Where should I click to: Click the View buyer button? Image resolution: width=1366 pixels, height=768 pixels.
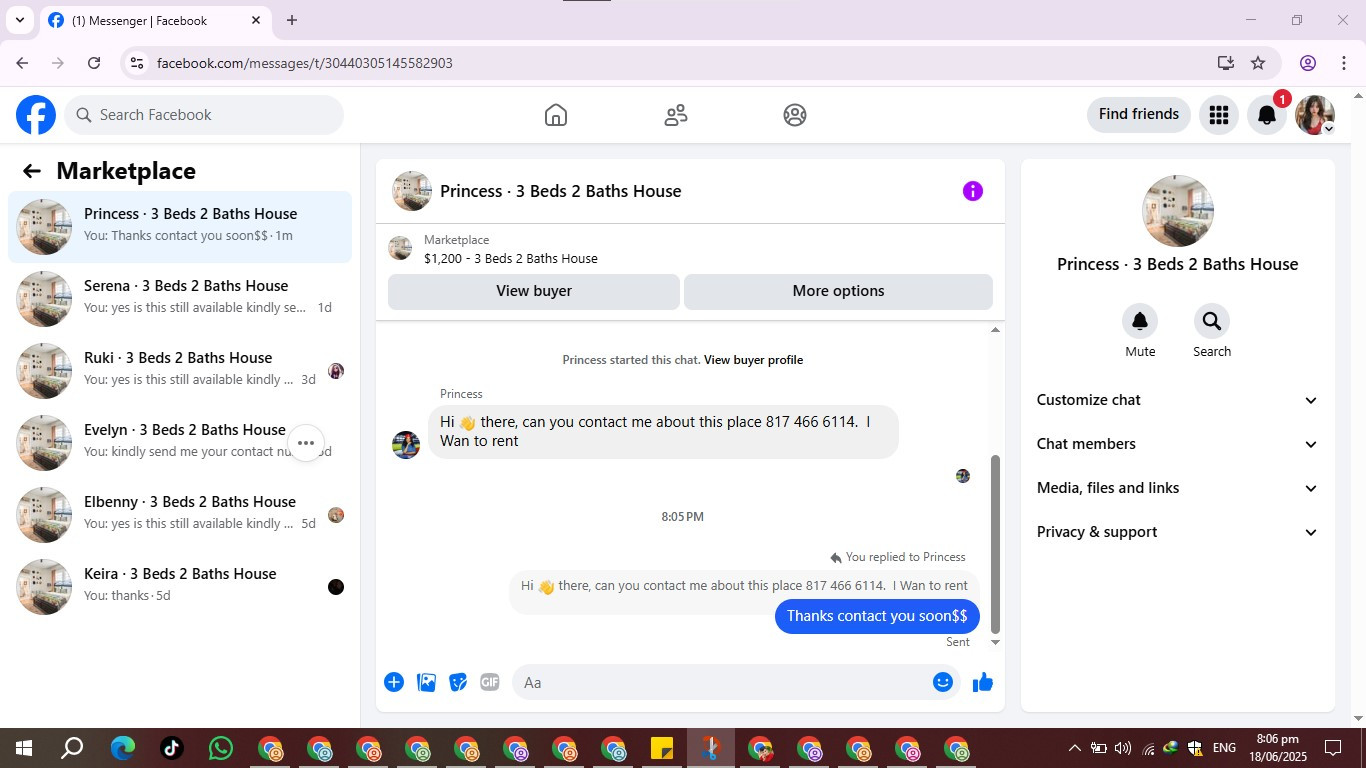534,291
